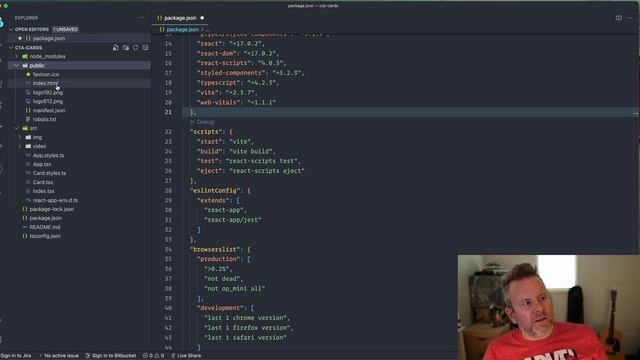
Task: Click the unsaved dot on package.json tab
Action: click(x=202, y=18)
